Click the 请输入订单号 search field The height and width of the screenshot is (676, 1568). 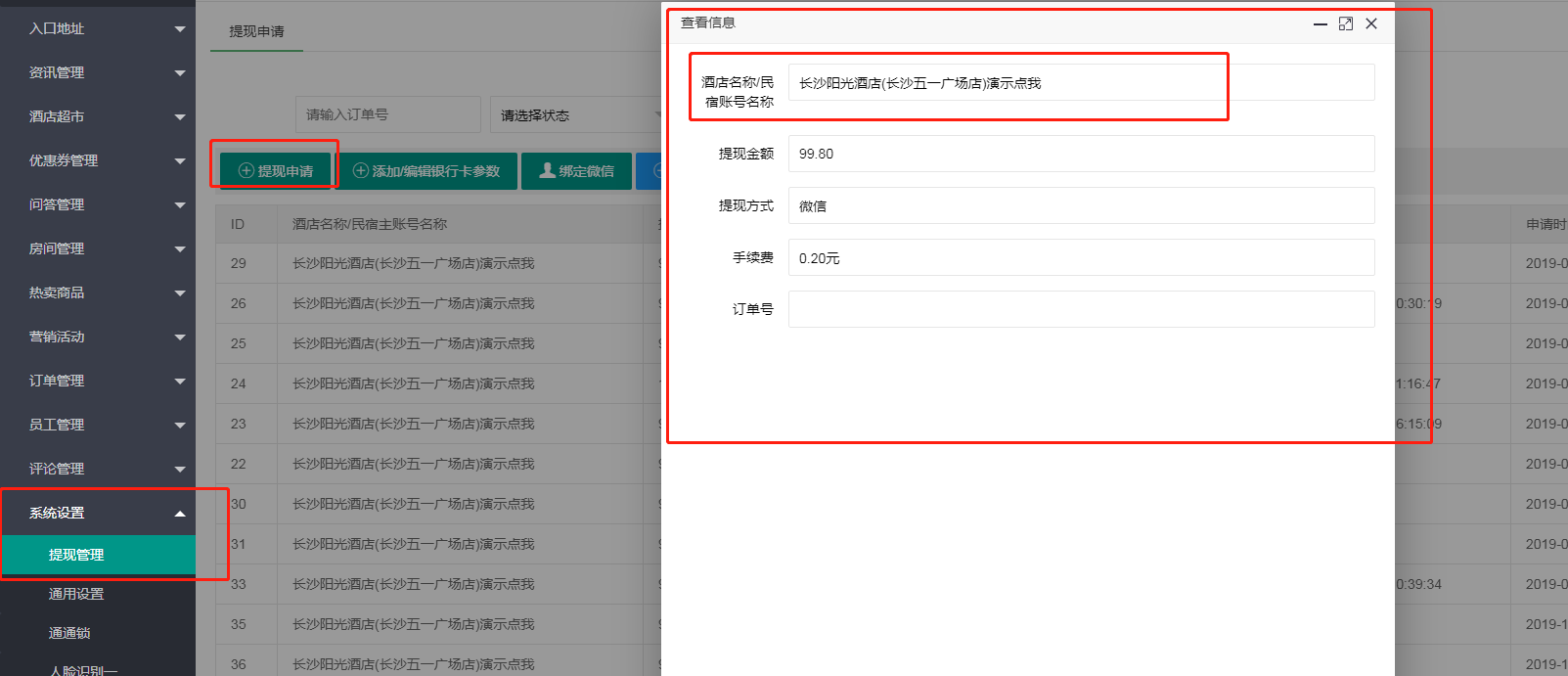click(387, 114)
